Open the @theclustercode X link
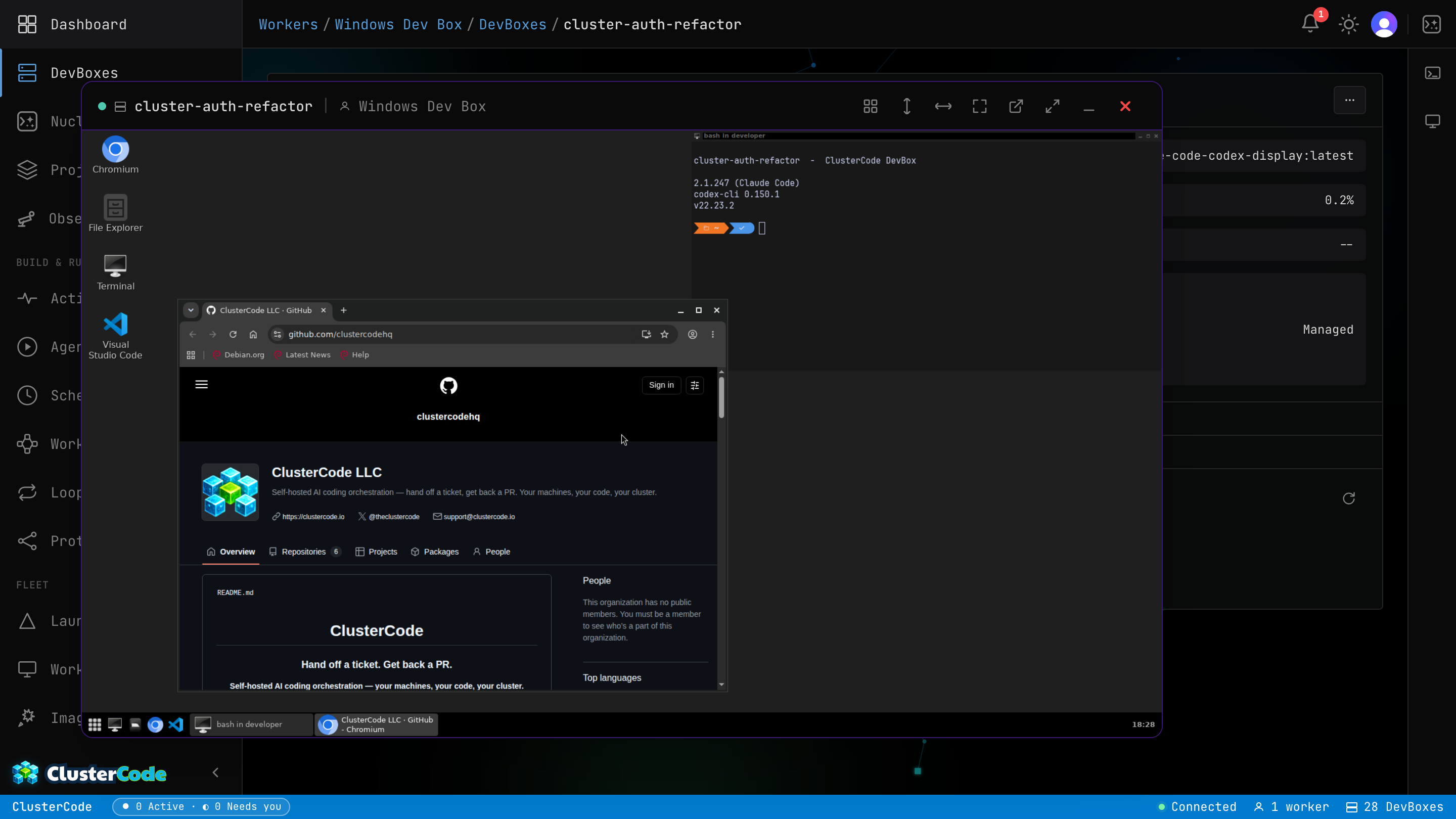 click(x=389, y=517)
